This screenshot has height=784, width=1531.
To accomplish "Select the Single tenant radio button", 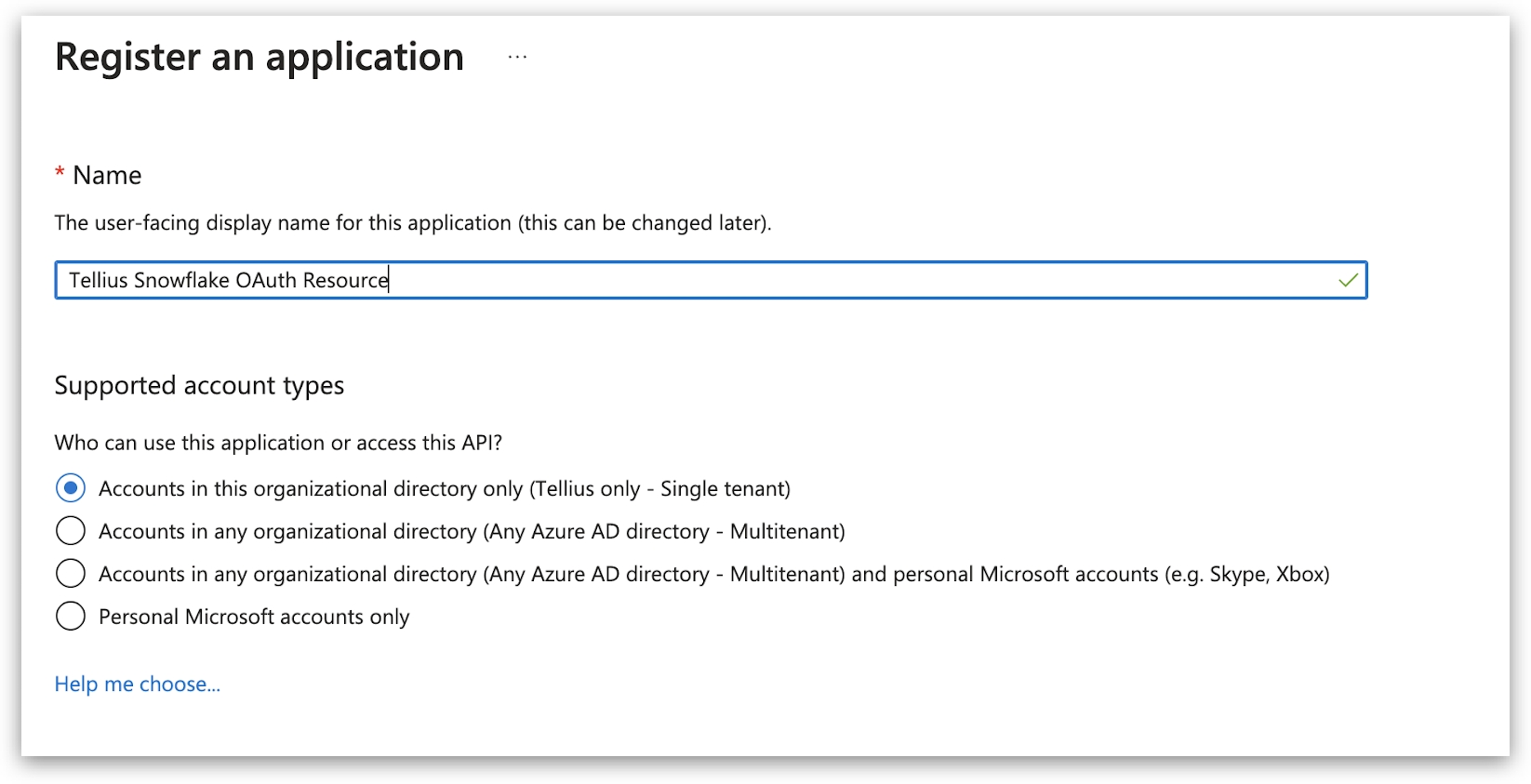I will [x=71, y=488].
